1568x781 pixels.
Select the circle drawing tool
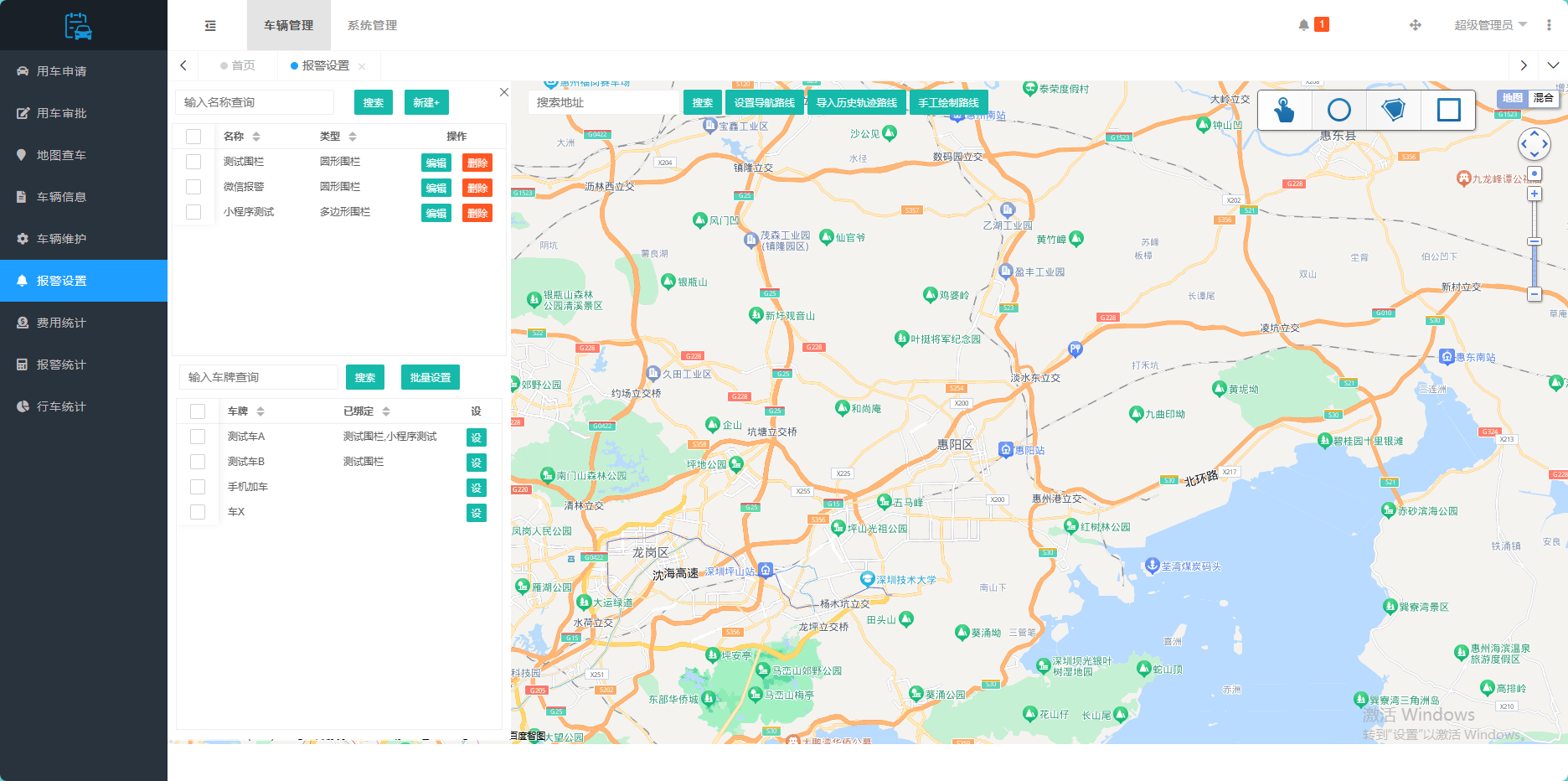tap(1339, 110)
